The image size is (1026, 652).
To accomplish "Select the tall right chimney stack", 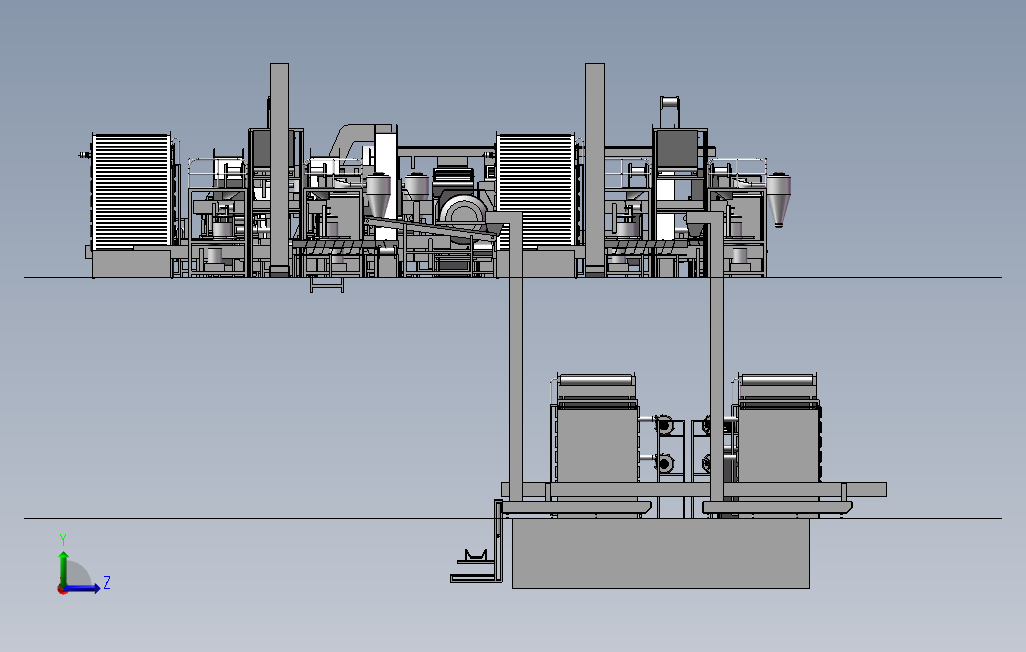I will [x=595, y=169].
